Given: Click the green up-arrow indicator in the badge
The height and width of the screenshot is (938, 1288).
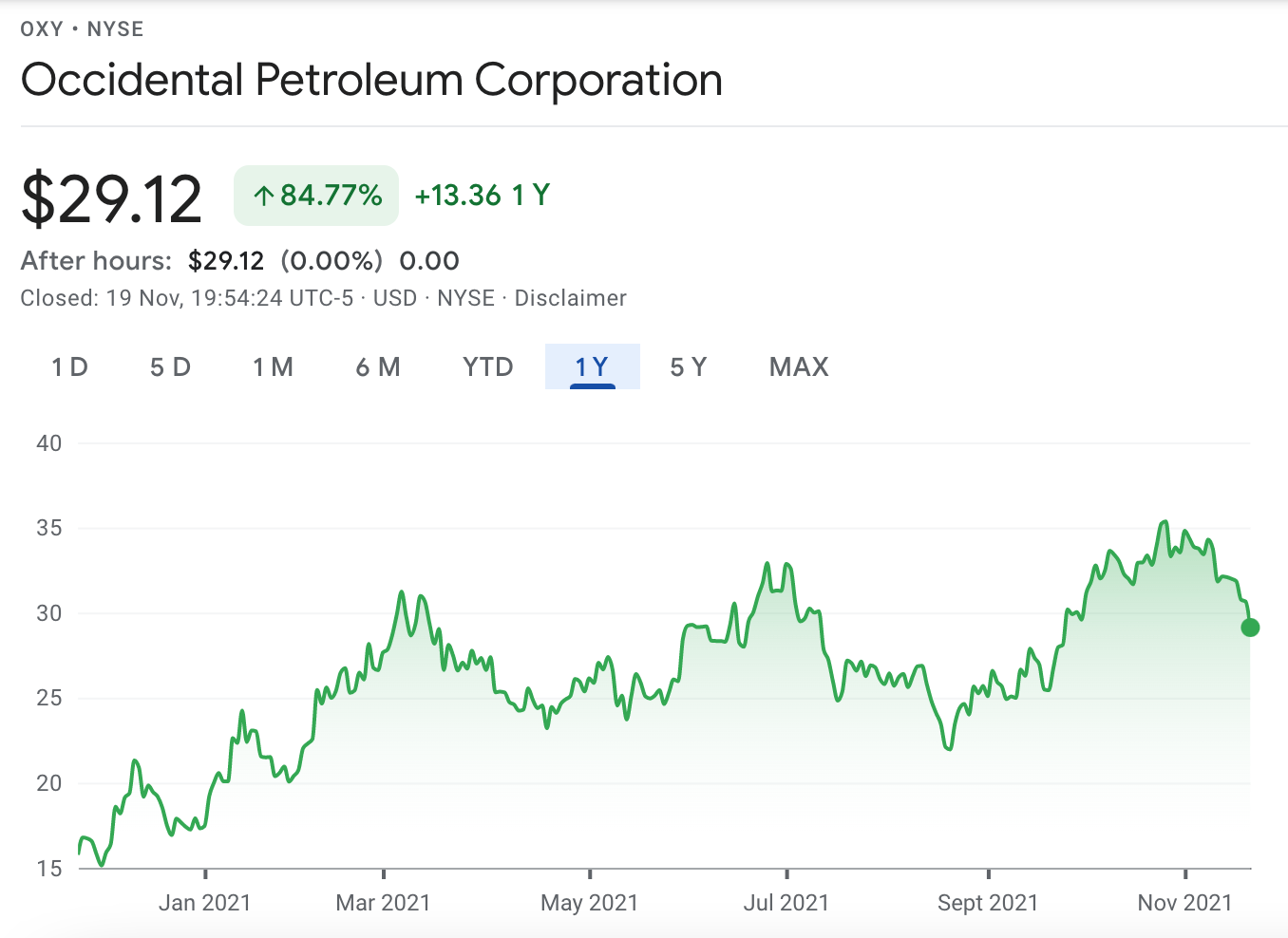Looking at the screenshot, I should coord(264,195).
